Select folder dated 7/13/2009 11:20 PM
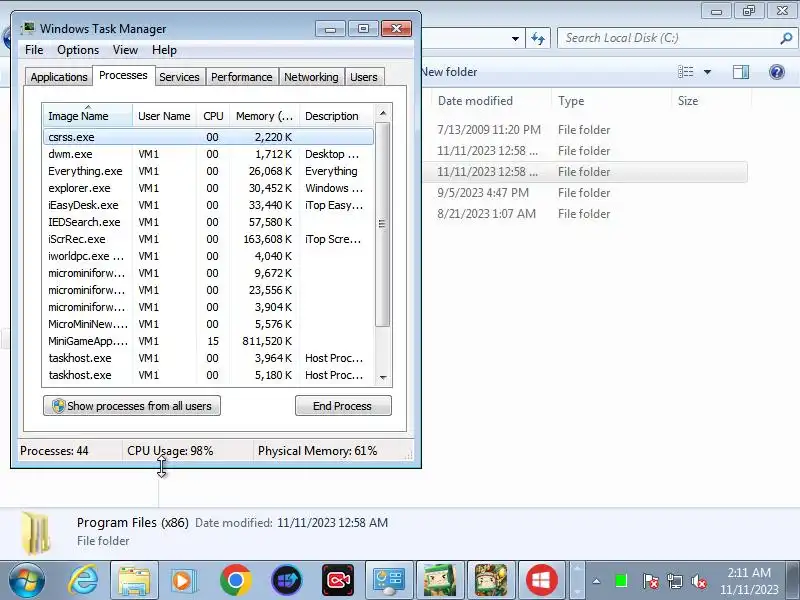The width and height of the screenshot is (800, 600). click(x=585, y=130)
